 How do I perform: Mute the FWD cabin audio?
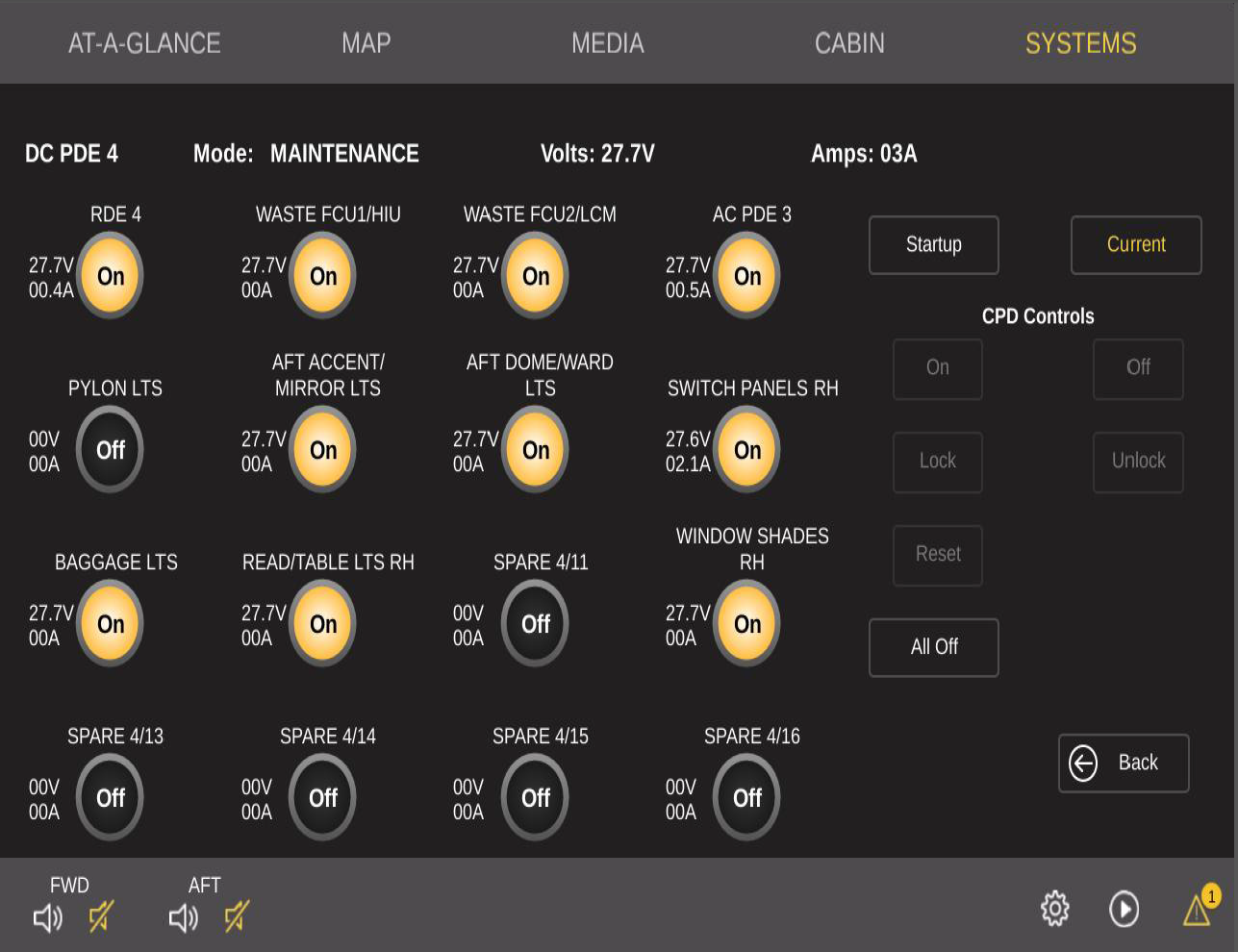[101, 916]
